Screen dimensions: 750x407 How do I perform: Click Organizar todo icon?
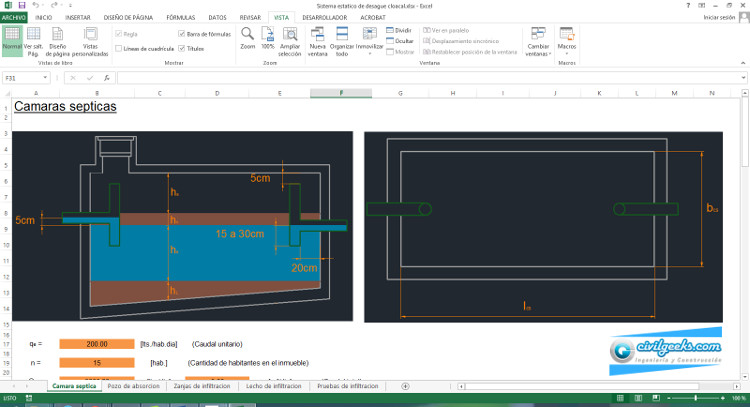coord(342,37)
